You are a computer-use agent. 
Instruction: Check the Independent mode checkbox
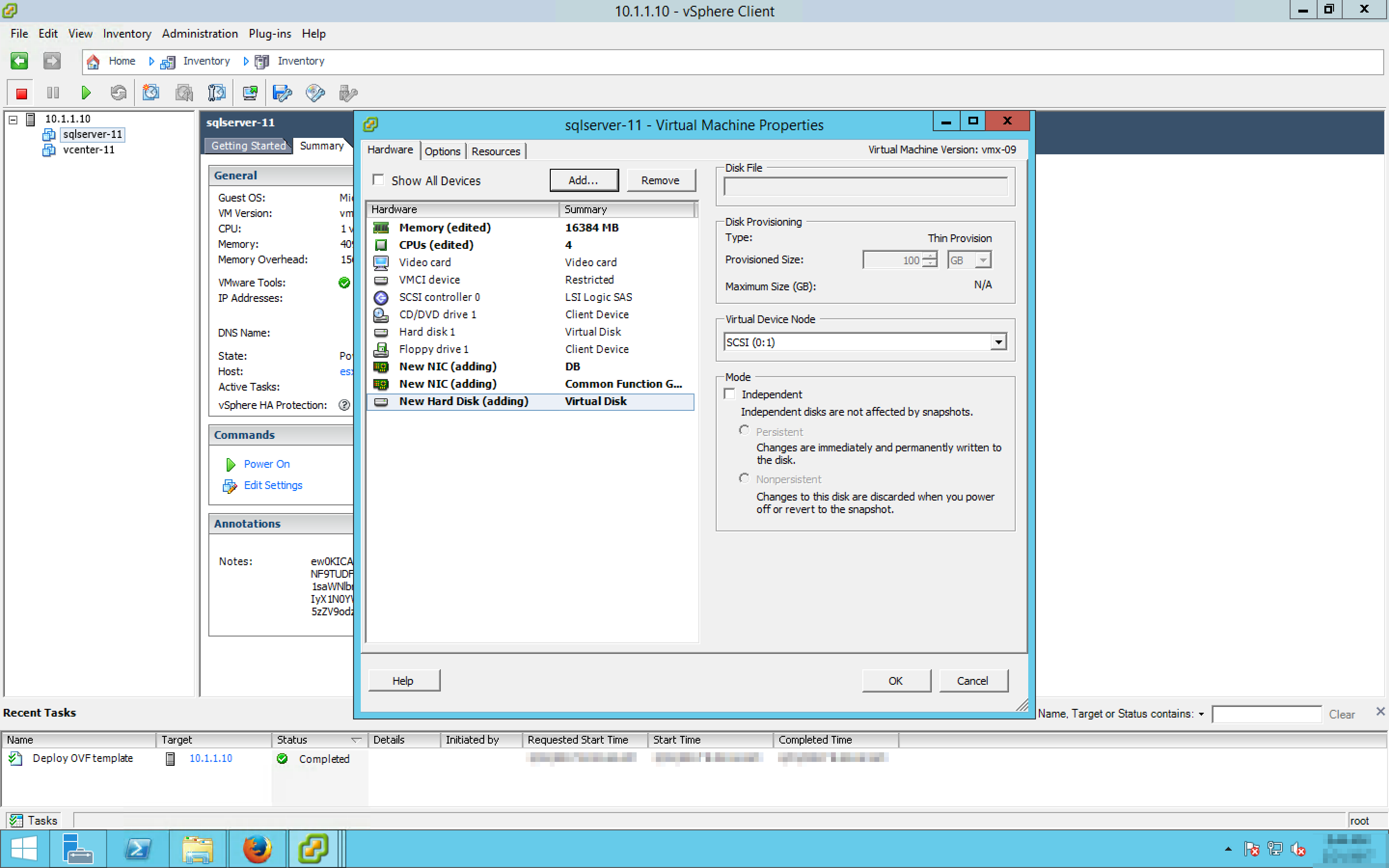point(730,394)
